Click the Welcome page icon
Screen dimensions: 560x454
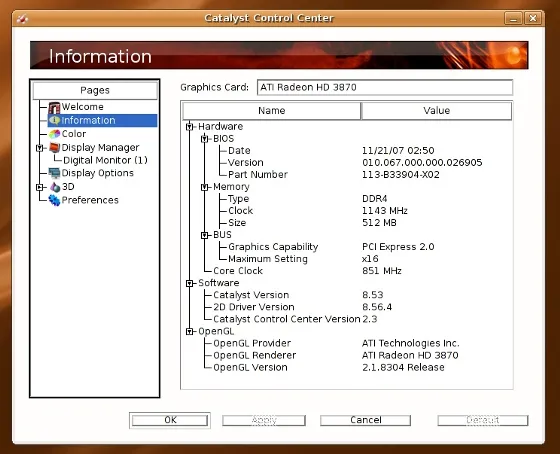(x=54, y=107)
